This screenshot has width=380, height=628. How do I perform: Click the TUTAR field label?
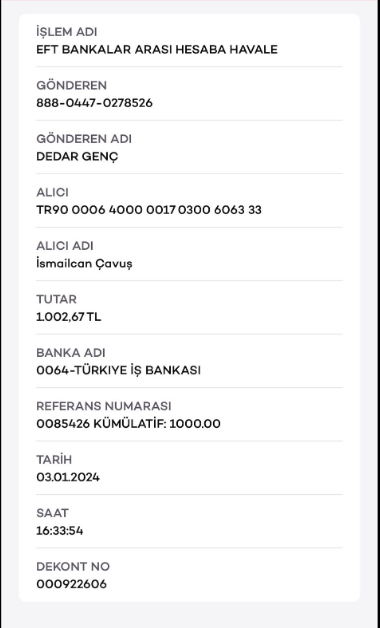point(56,300)
